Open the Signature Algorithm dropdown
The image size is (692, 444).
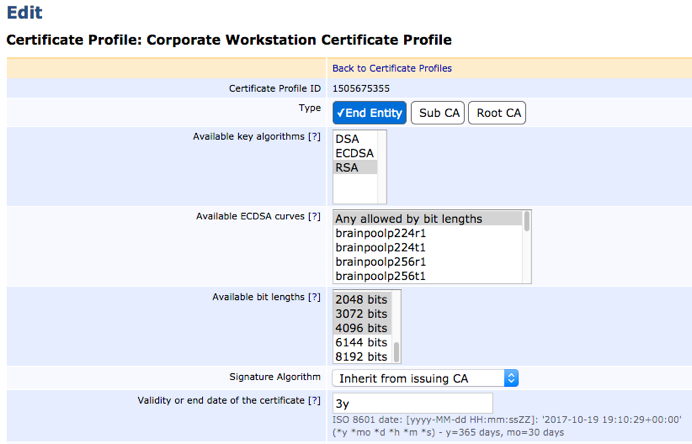pos(426,378)
